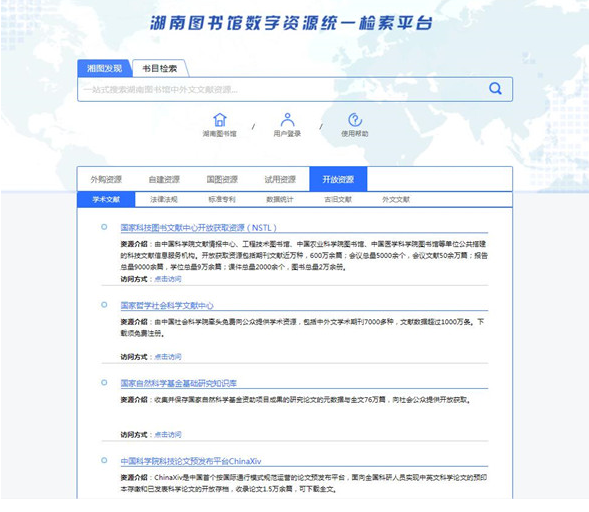This screenshot has height=512, width=589.
Task: Open the 使用帮助 question mark icon
Action: pyautogui.click(x=355, y=120)
